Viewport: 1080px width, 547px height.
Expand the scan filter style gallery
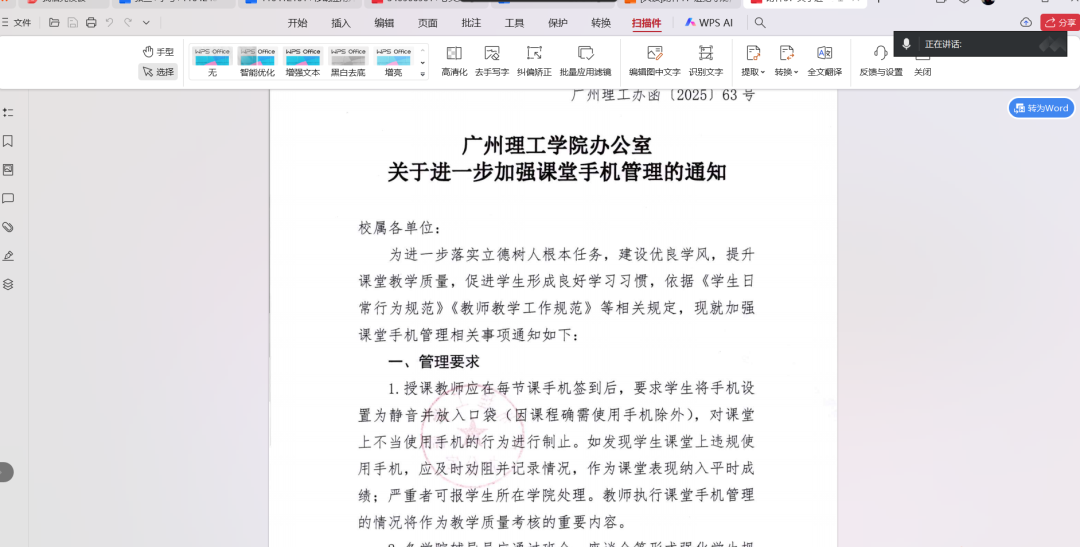click(422, 73)
